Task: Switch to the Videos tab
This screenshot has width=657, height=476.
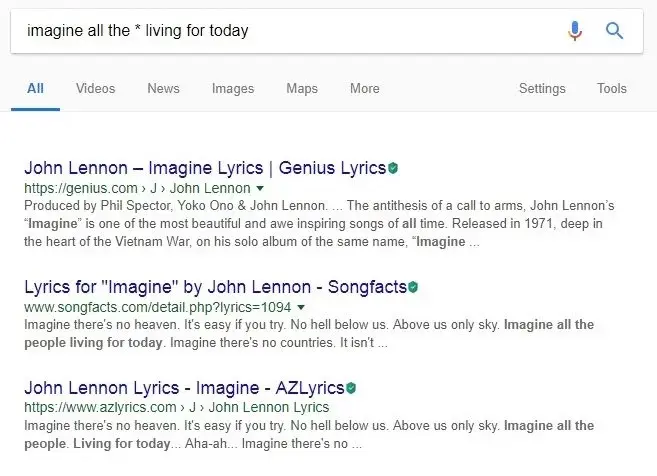Action: click(x=95, y=89)
